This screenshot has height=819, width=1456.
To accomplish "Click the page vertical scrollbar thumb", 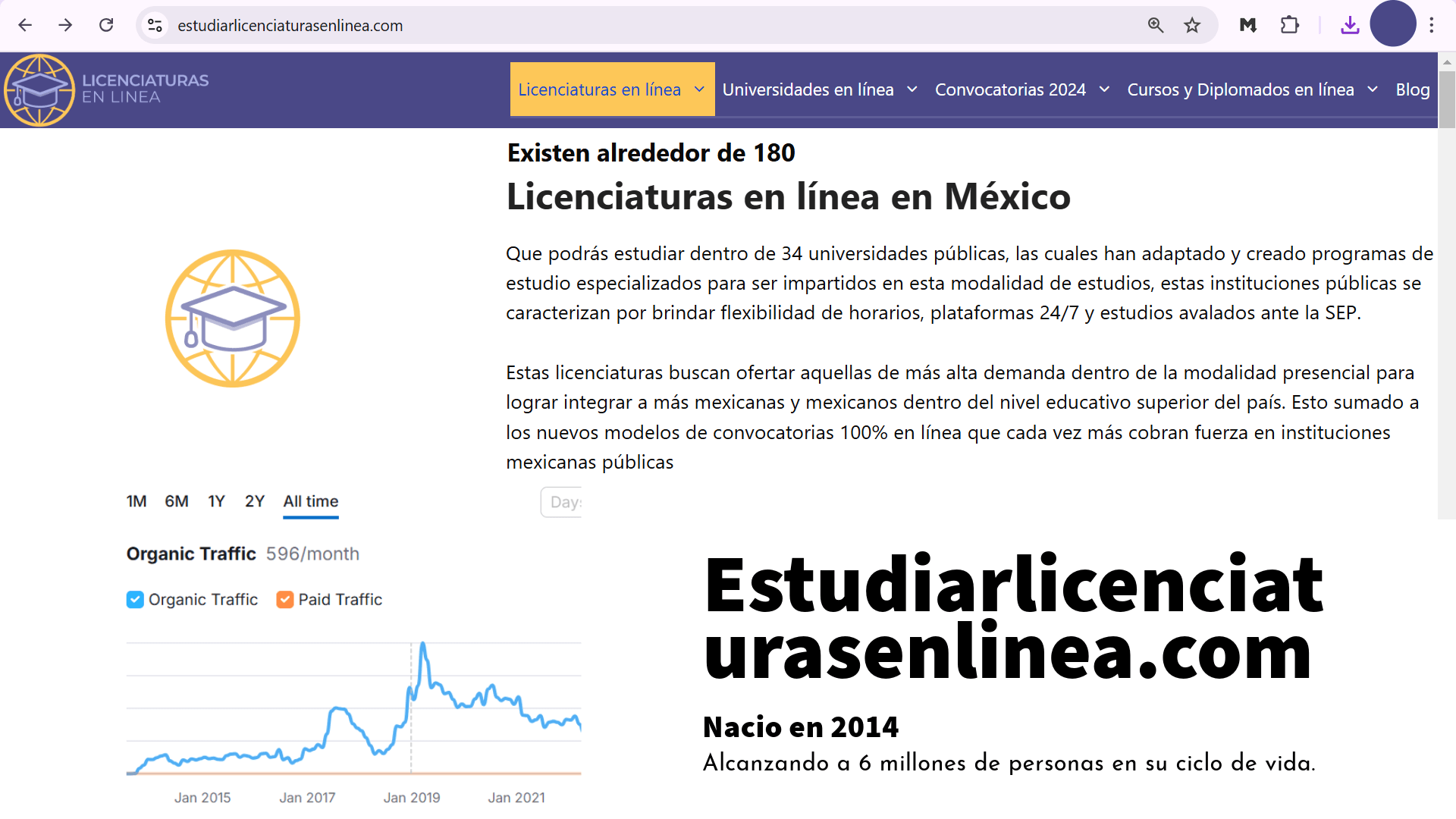I will [x=1447, y=100].
